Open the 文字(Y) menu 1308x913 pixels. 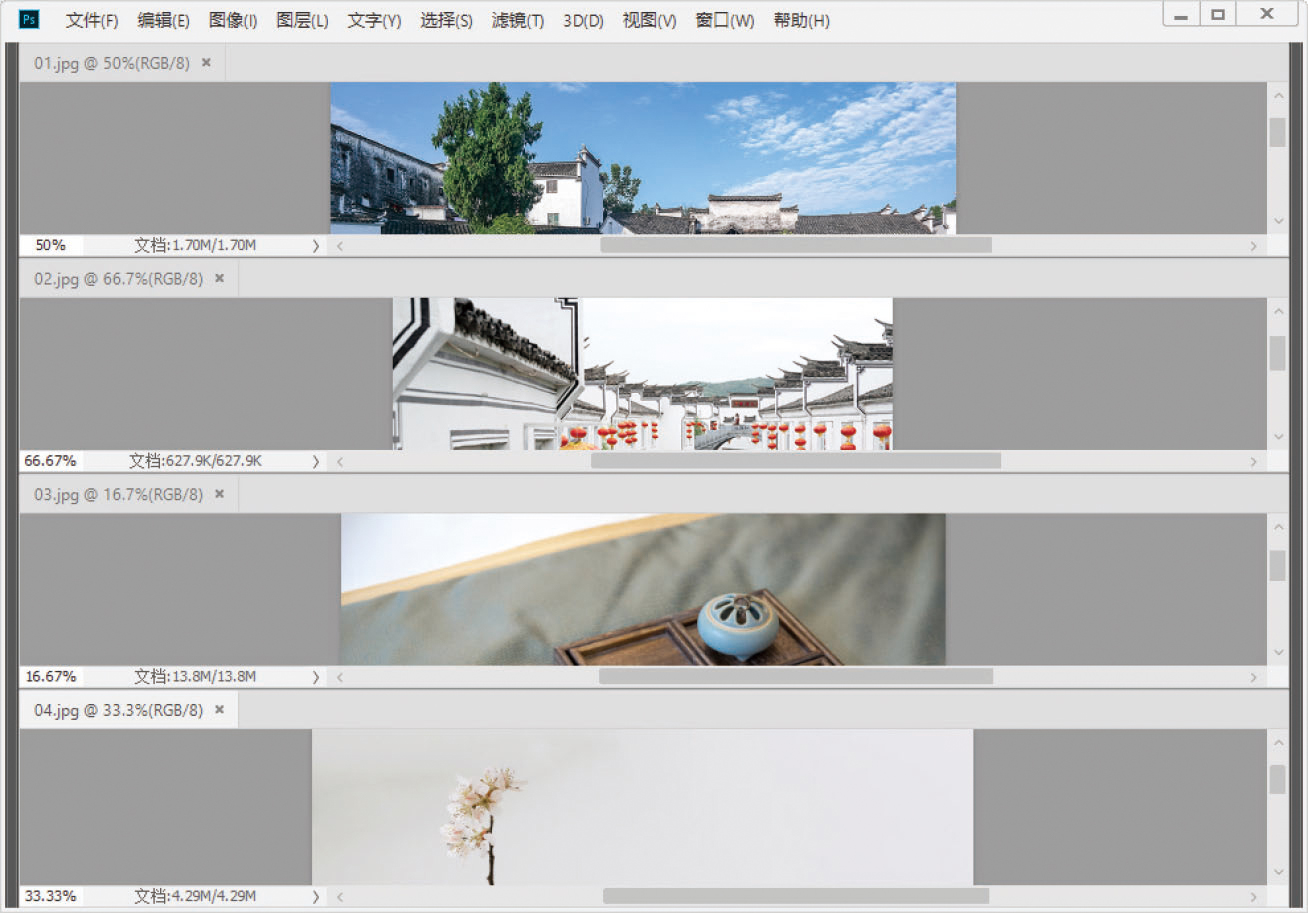tap(374, 20)
